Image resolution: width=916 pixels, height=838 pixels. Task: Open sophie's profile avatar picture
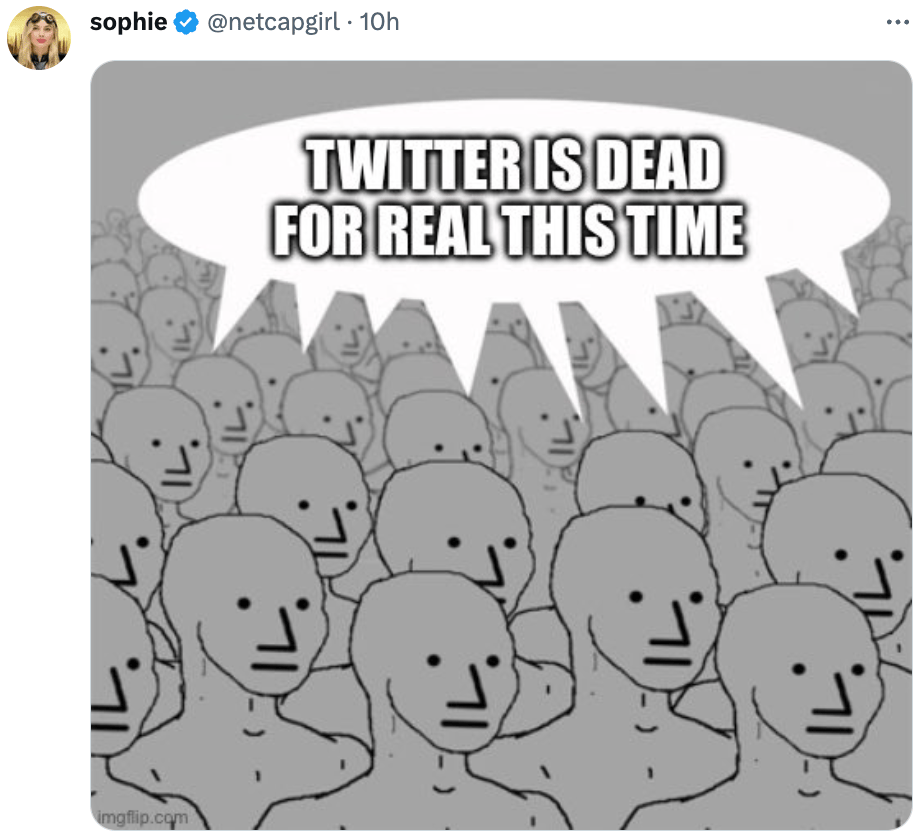point(39,38)
